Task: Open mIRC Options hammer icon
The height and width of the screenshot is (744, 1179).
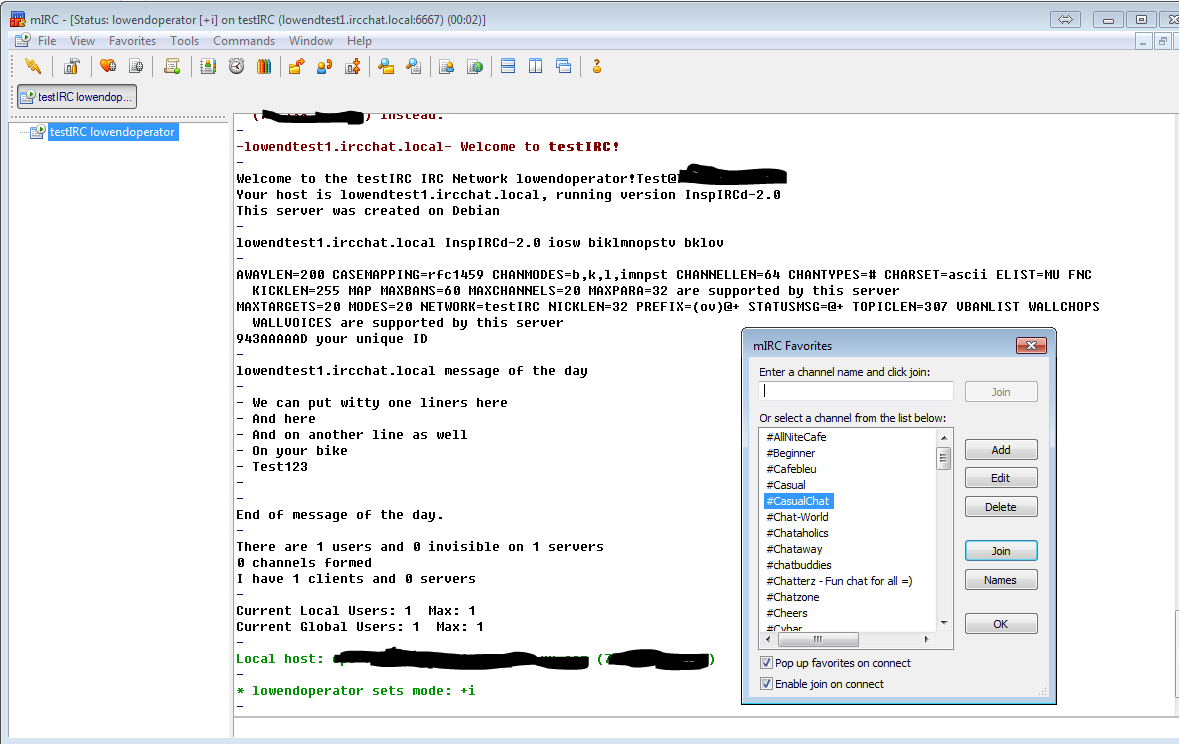Action: 71,66
